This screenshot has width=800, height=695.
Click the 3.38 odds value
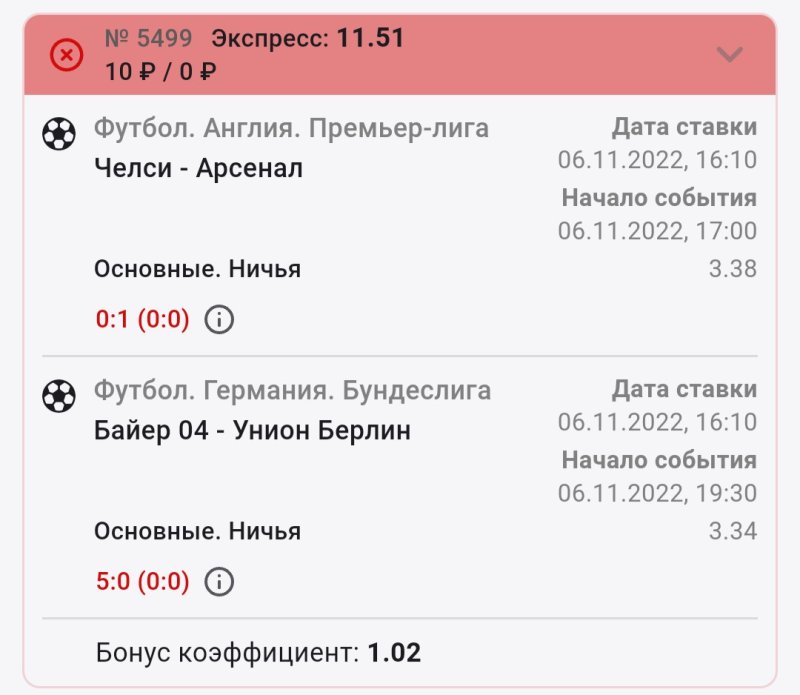732,269
